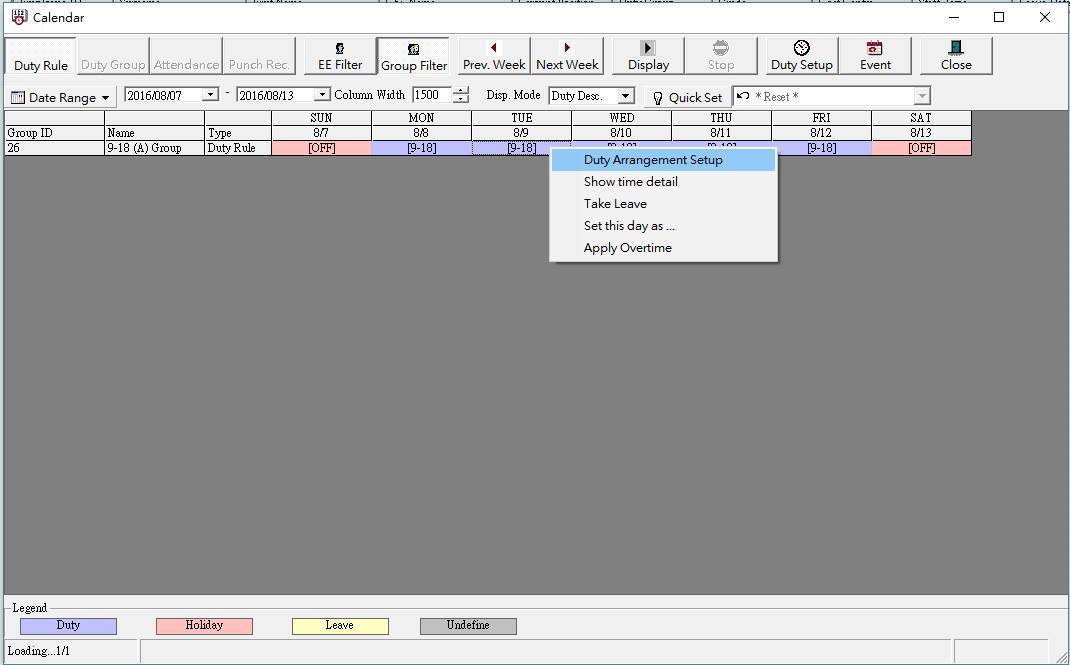
Task: Expand the Date Range dropdown
Action: [x=61, y=97]
